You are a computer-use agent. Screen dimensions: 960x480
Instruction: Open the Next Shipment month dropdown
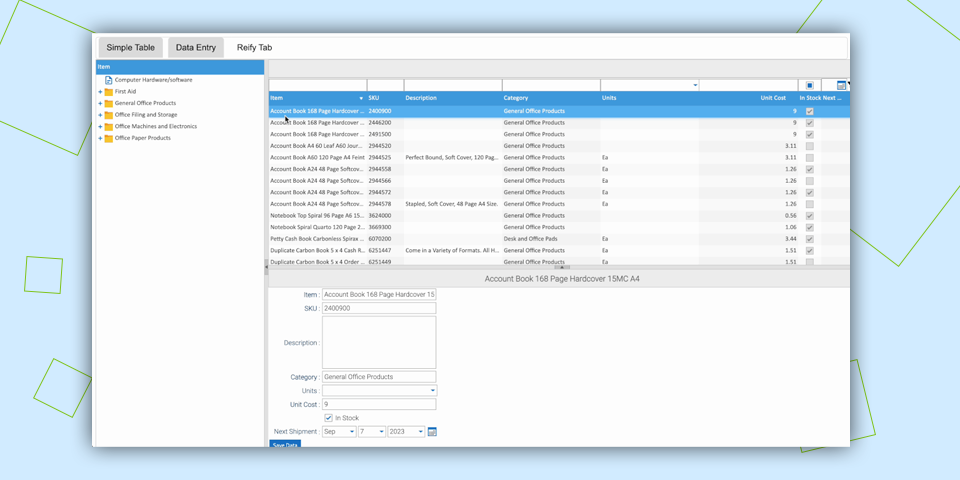[352, 432]
